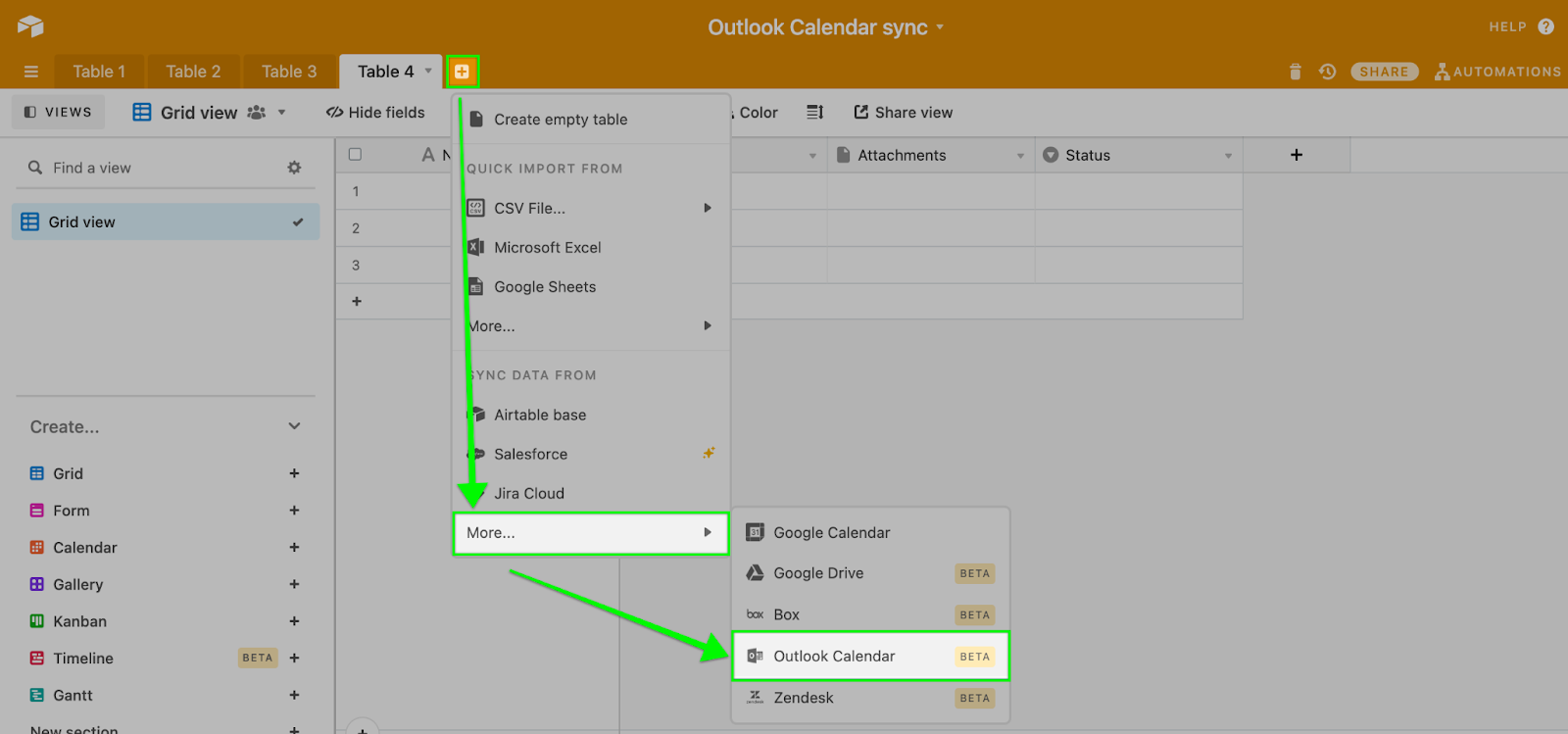The image size is (1568, 734).
Task: Click Calendar view type label
Action: click(85, 547)
